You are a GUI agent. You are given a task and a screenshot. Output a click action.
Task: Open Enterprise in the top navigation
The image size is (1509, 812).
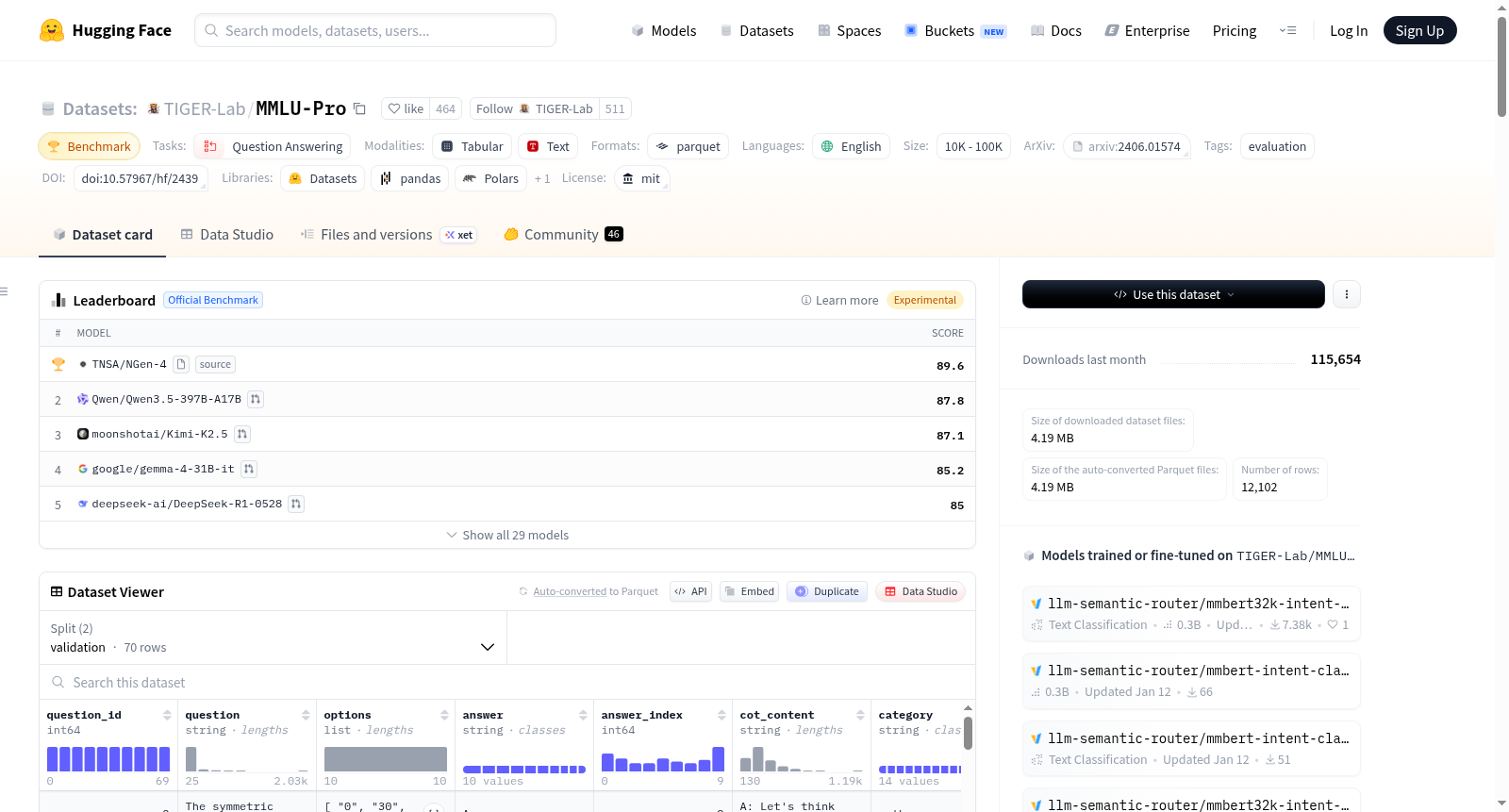point(1147,30)
